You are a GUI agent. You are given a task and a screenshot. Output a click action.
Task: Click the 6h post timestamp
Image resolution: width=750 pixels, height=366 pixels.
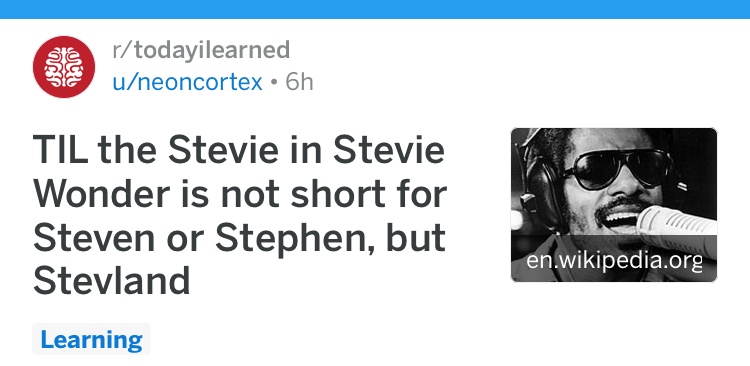click(x=299, y=82)
